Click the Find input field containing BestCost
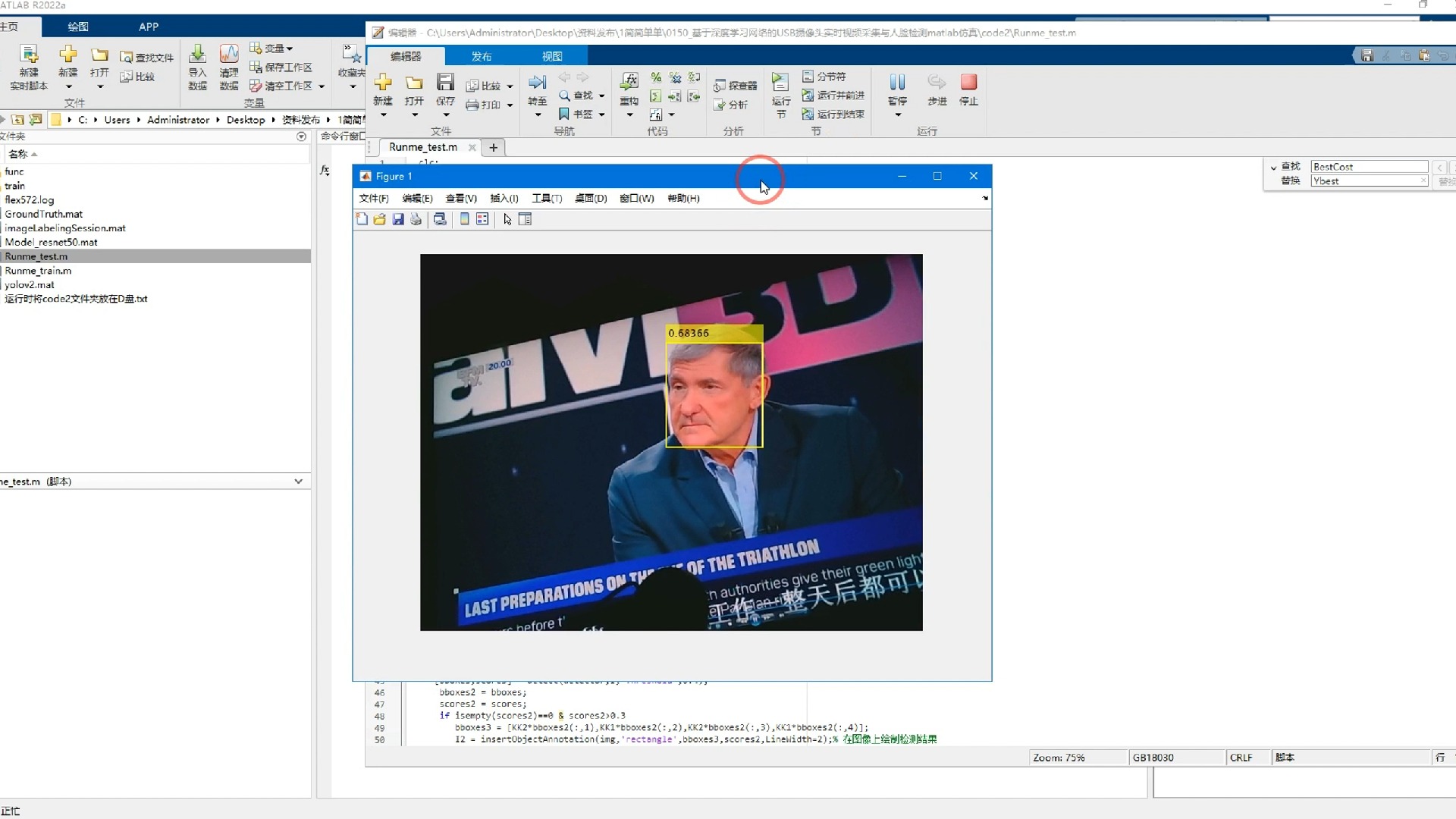This screenshot has width=1456, height=819. (x=1369, y=167)
